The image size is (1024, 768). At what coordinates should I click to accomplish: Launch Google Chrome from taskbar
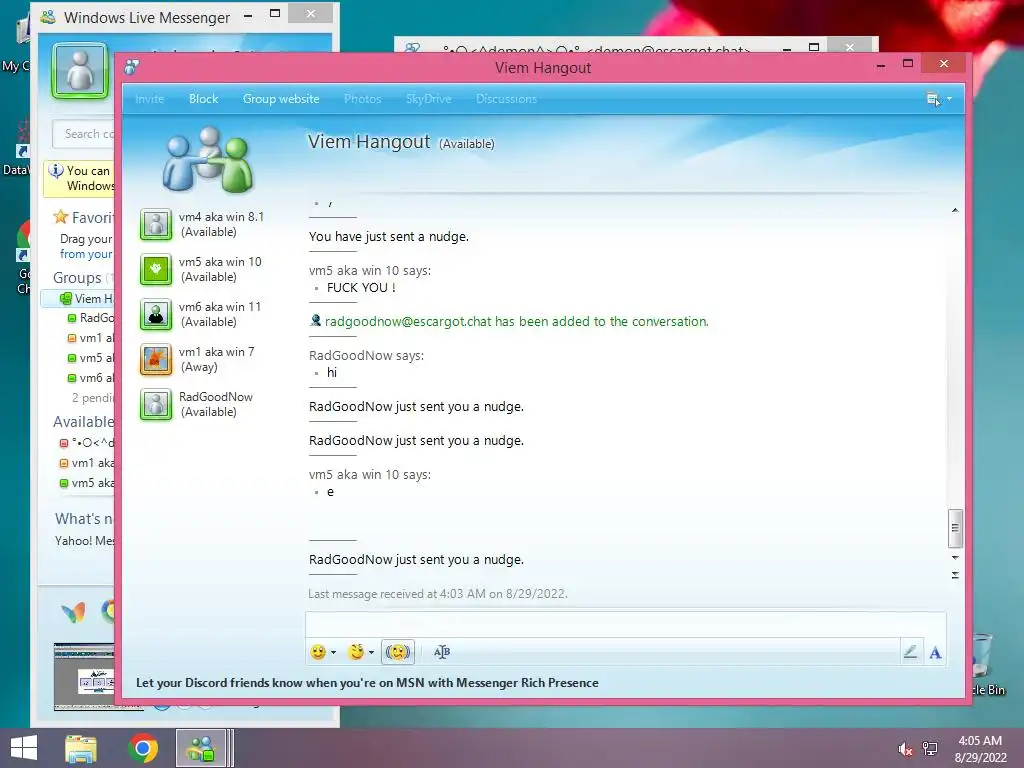click(x=143, y=748)
